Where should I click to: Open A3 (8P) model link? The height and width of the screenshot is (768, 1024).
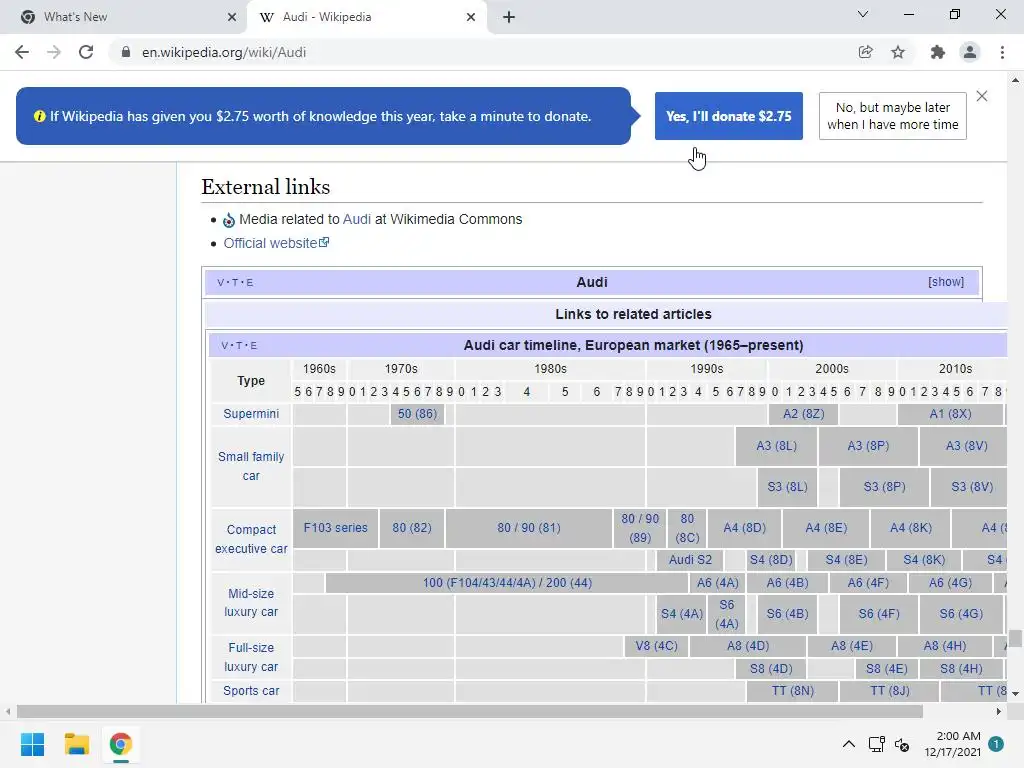pos(868,446)
